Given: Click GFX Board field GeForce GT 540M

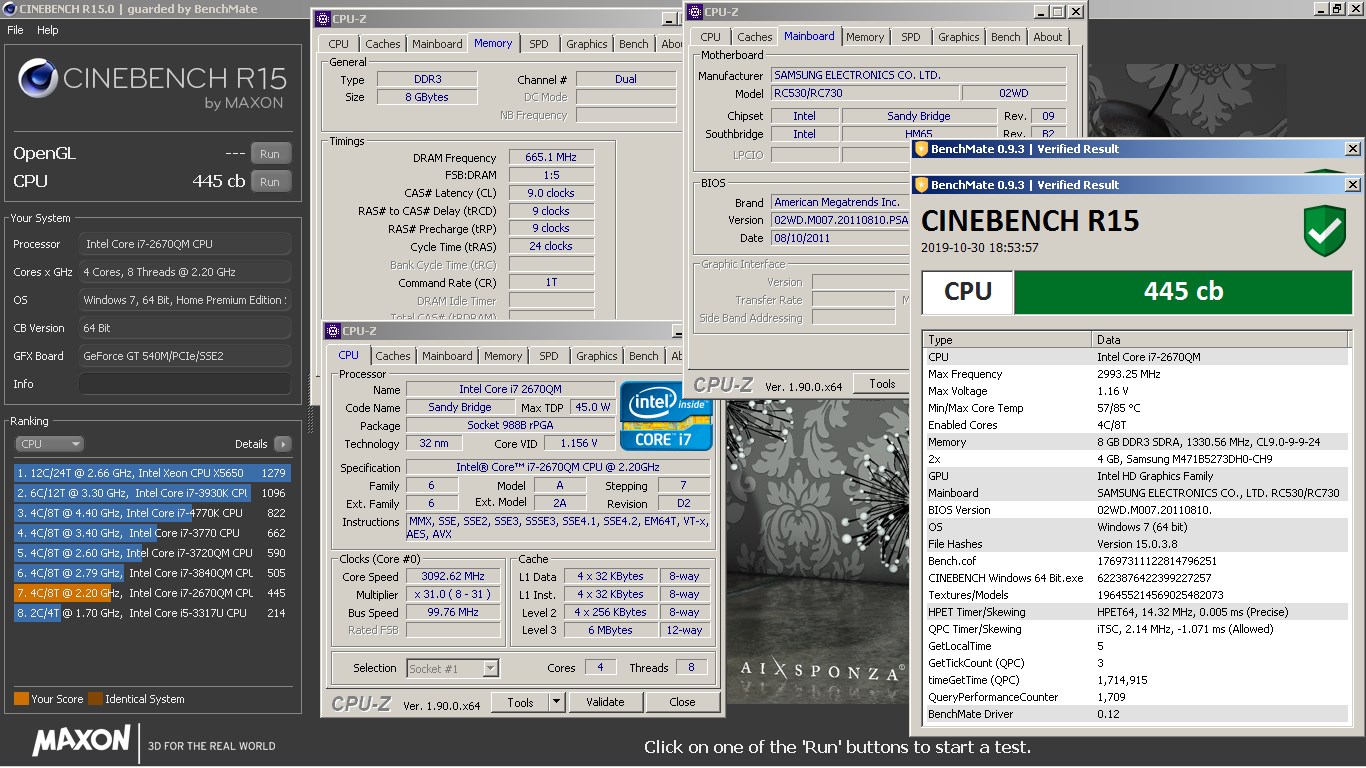Looking at the screenshot, I should pyautogui.click(x=185, y=356).
